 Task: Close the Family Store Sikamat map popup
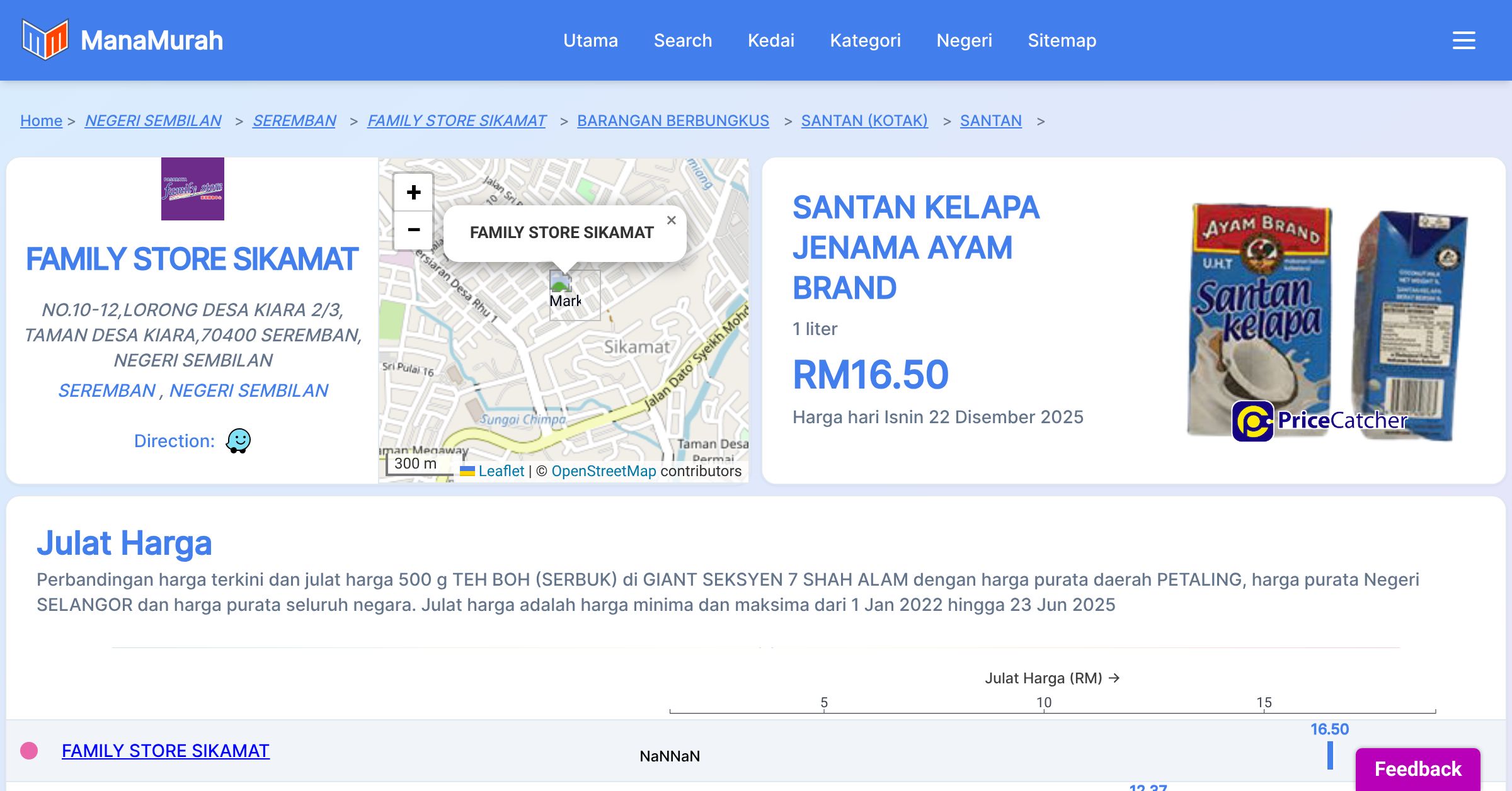click(671, 220)
